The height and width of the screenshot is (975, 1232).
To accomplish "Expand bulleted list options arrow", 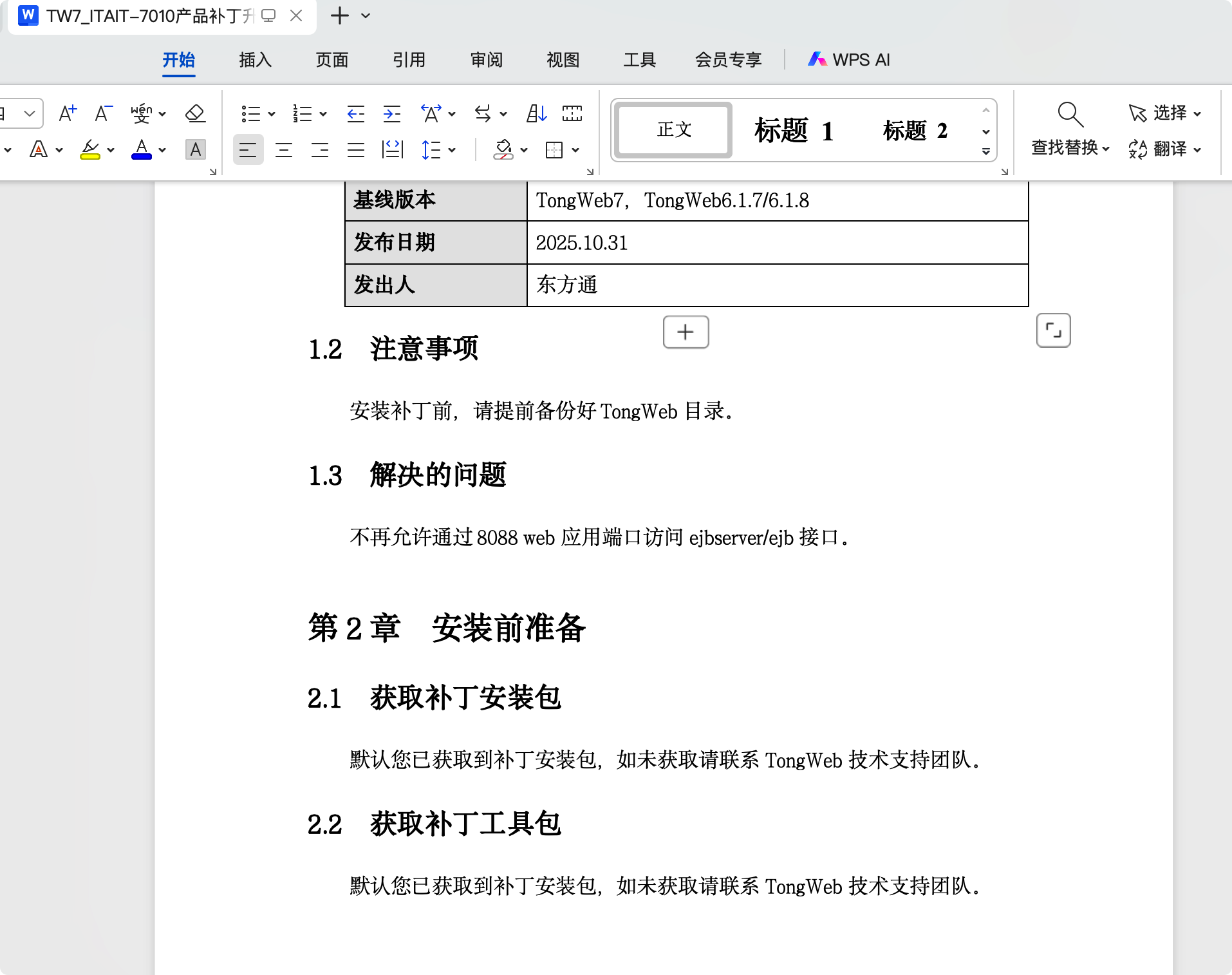I will pyautogui.click(x=272, y=115).
